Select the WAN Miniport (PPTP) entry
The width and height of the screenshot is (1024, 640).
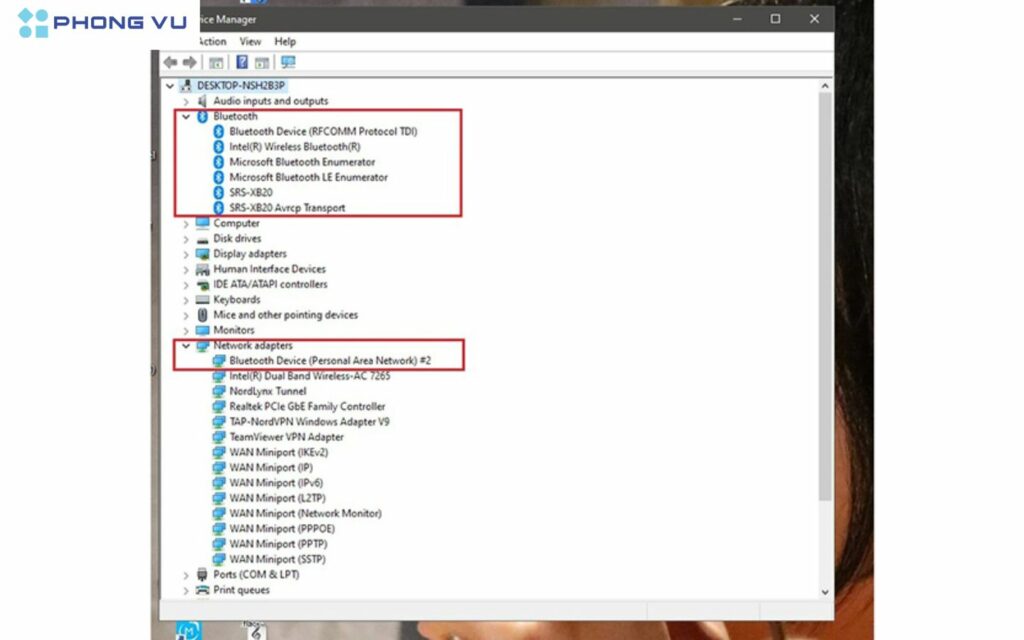point(278,543)
